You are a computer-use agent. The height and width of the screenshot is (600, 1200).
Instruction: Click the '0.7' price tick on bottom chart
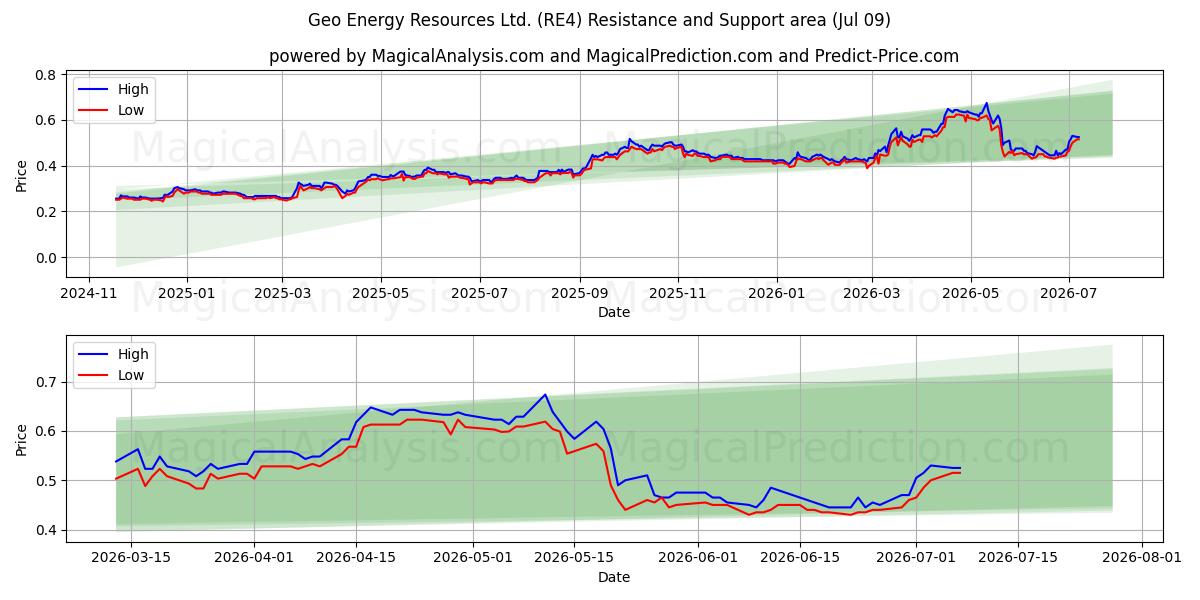tap(44, 382)
